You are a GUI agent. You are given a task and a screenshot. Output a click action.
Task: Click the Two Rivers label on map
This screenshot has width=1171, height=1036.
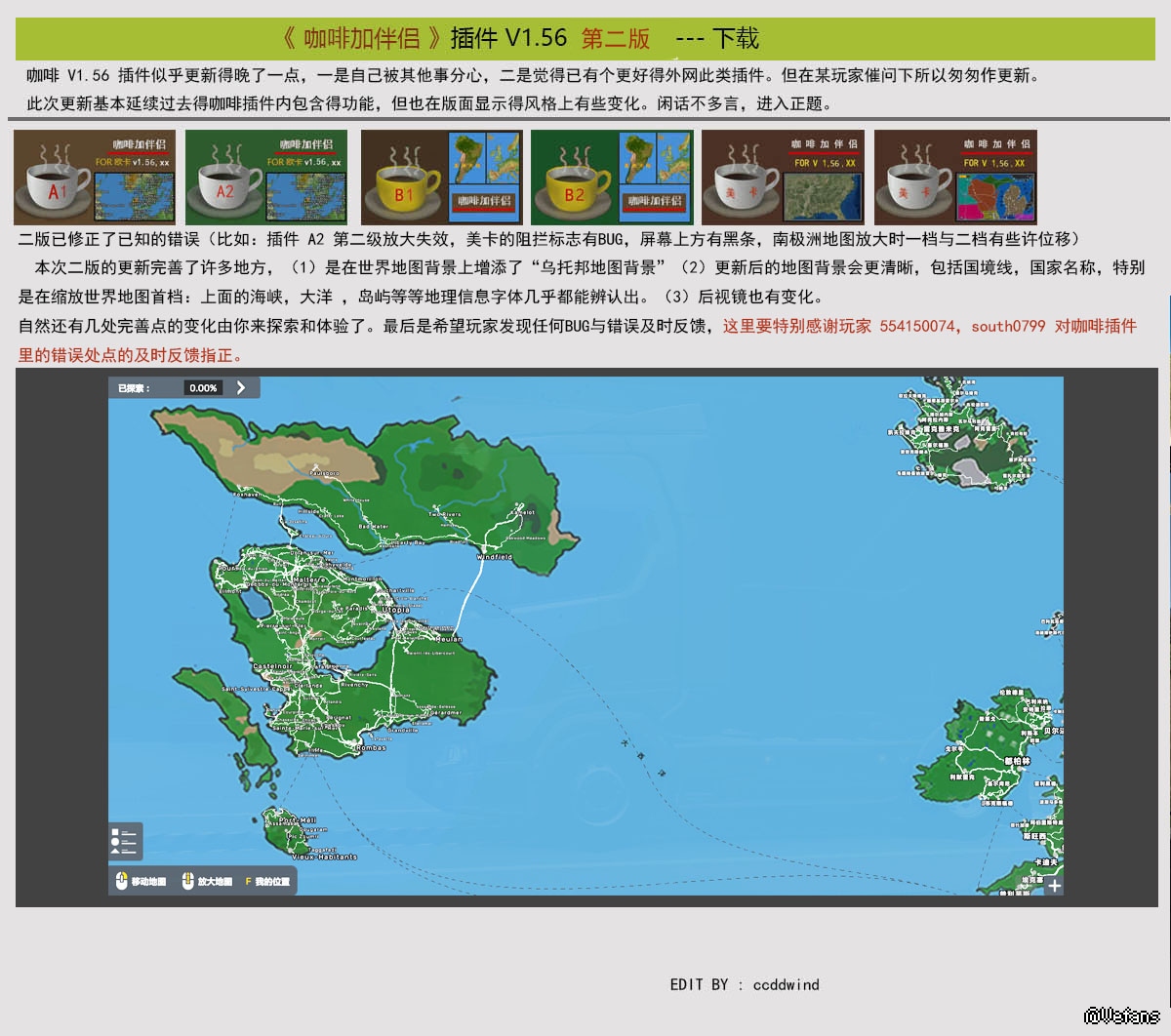click(445, 514)
